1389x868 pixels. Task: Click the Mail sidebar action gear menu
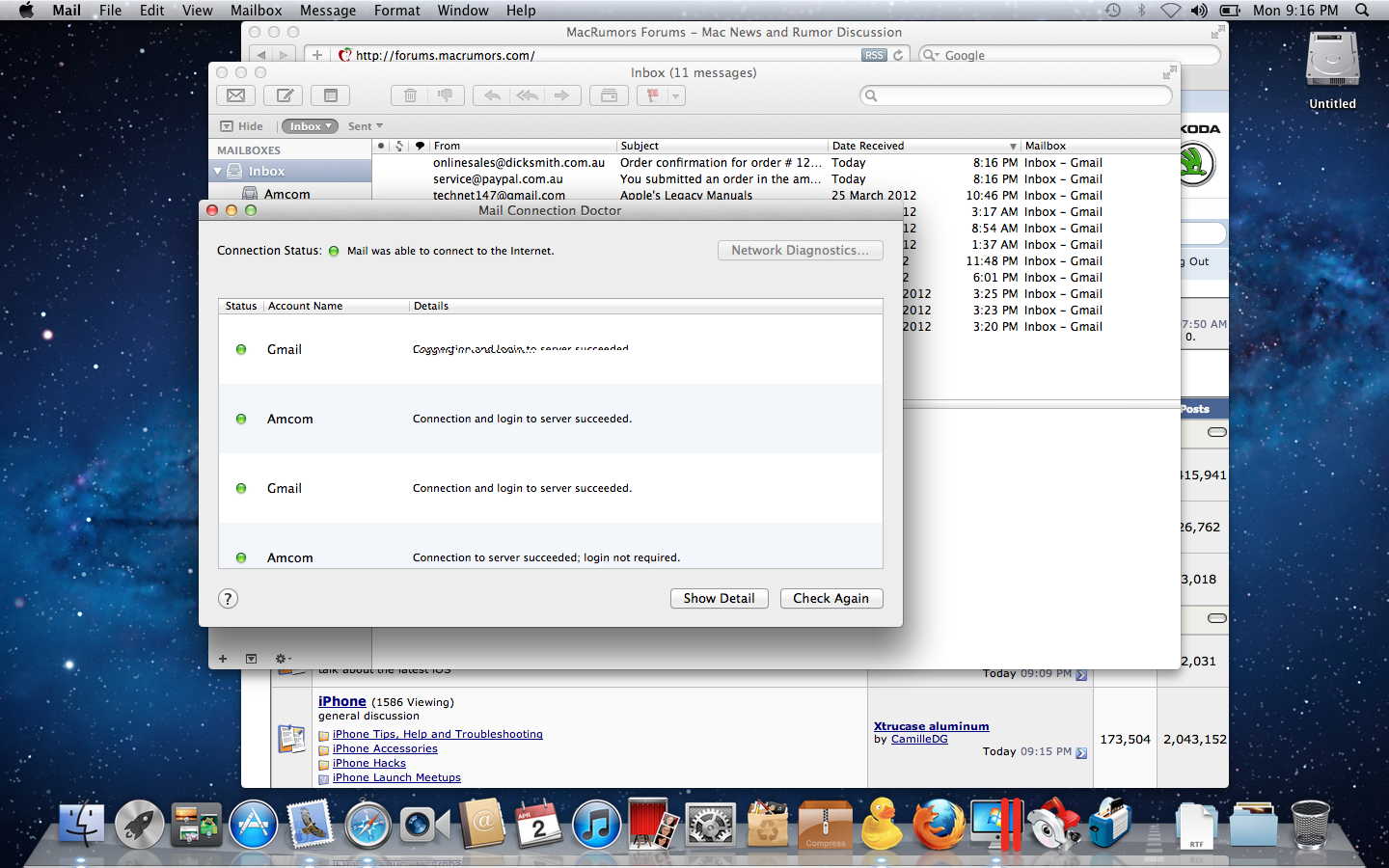point(282,659)
